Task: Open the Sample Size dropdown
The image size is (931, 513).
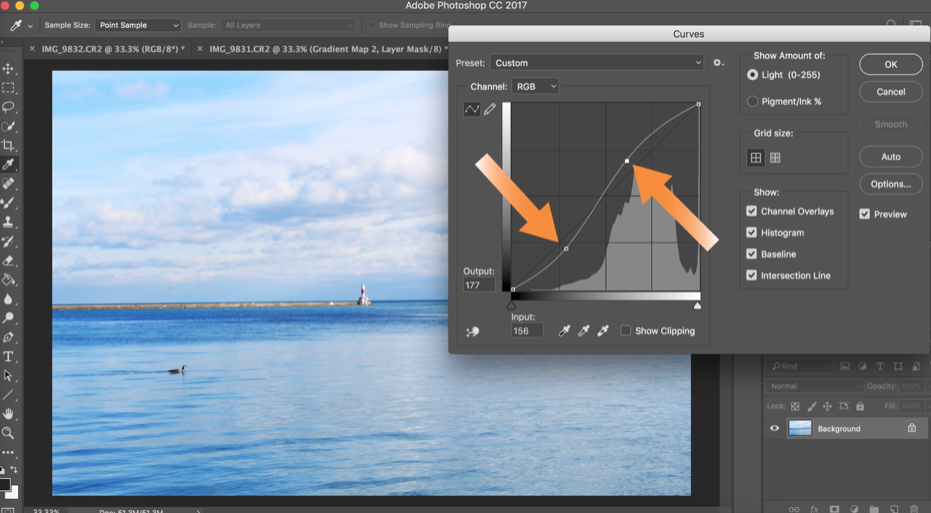Action: coord(138,25)
